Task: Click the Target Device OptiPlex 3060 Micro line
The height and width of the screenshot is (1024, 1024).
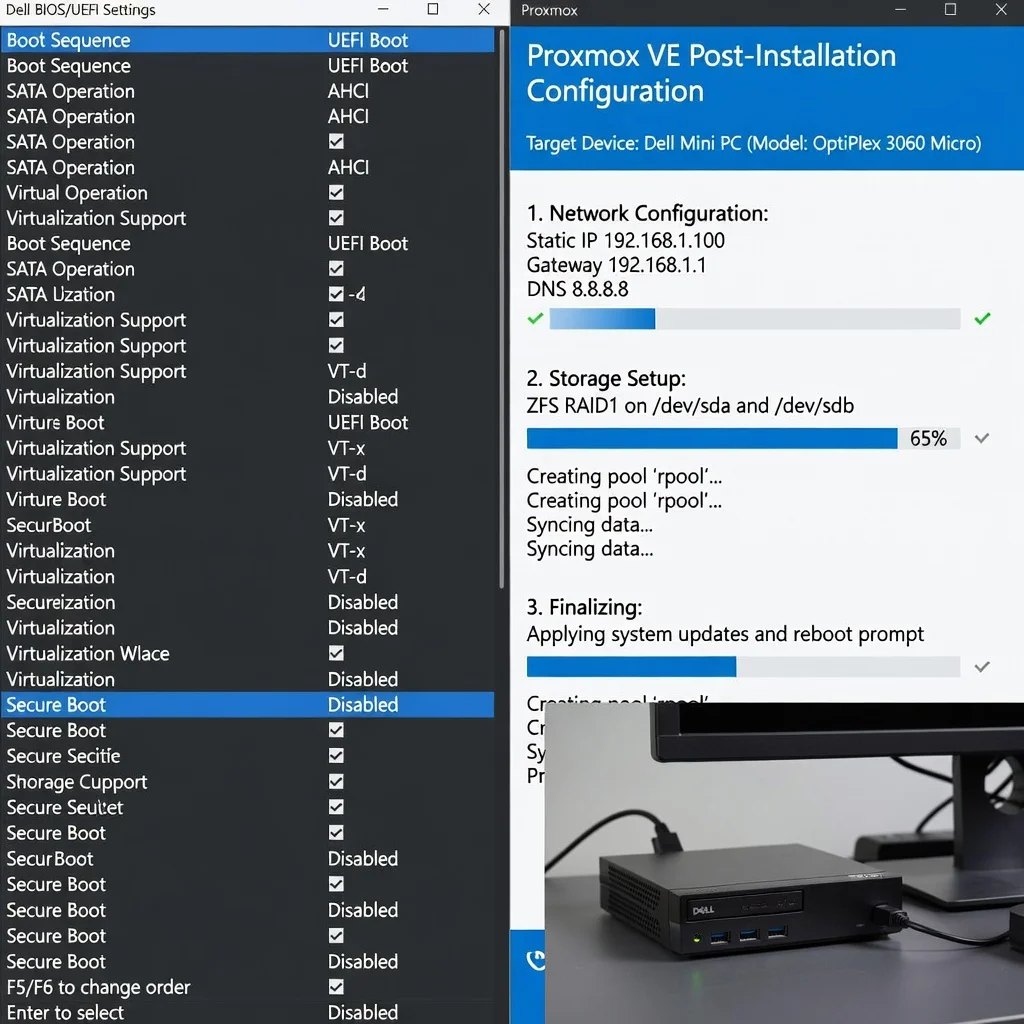Action: click(x=754, y=143)
